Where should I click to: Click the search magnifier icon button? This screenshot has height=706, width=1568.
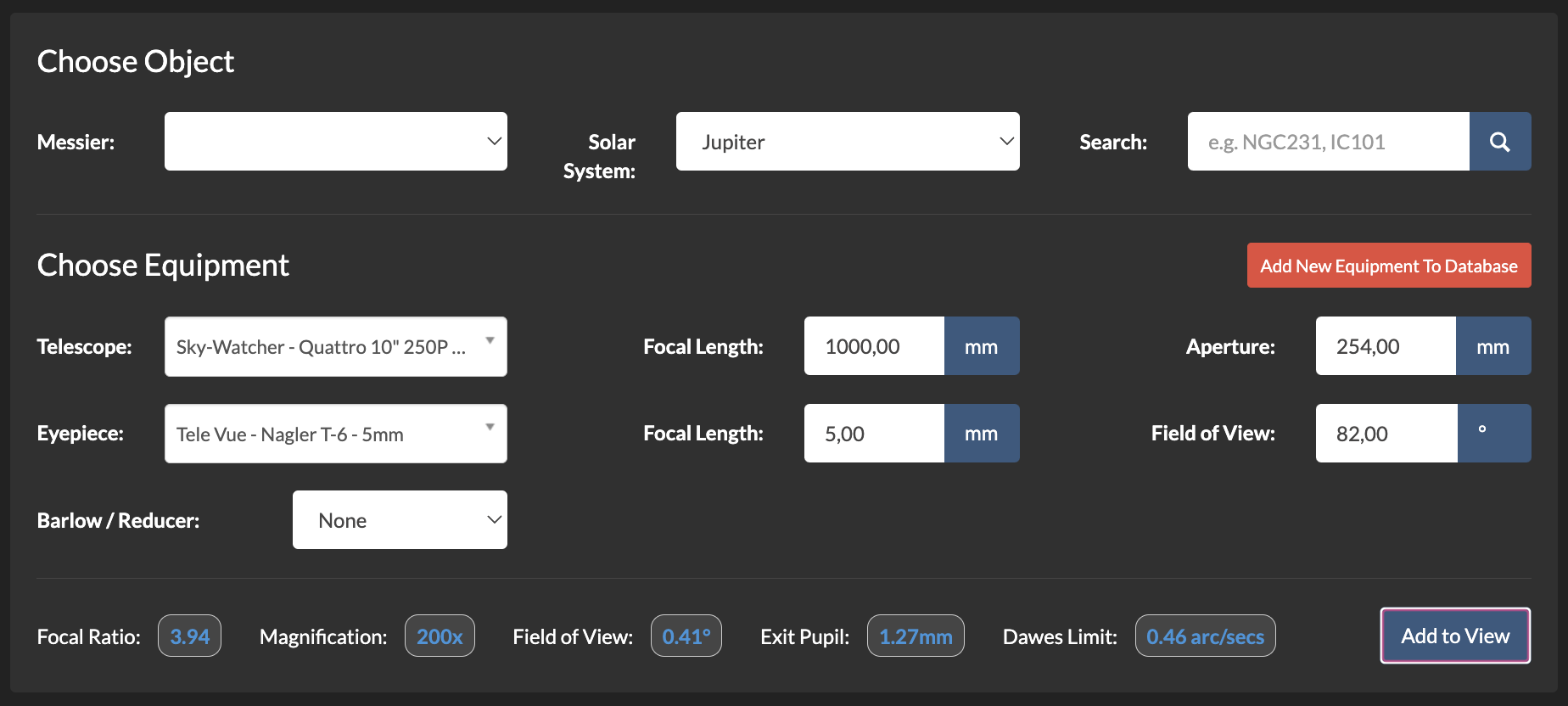coord(1500,142)
